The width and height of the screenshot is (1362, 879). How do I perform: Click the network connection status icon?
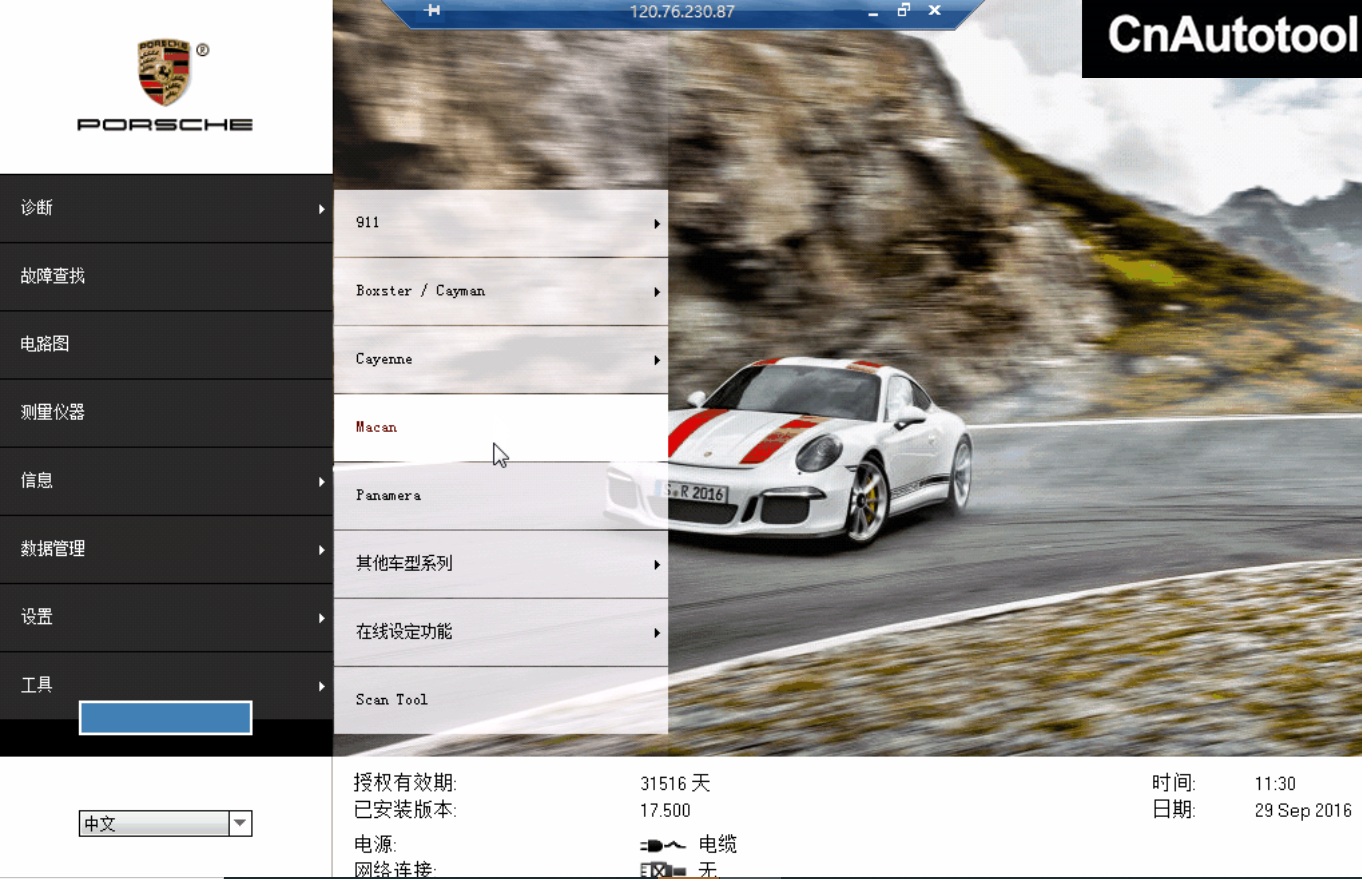click(662, 870)
